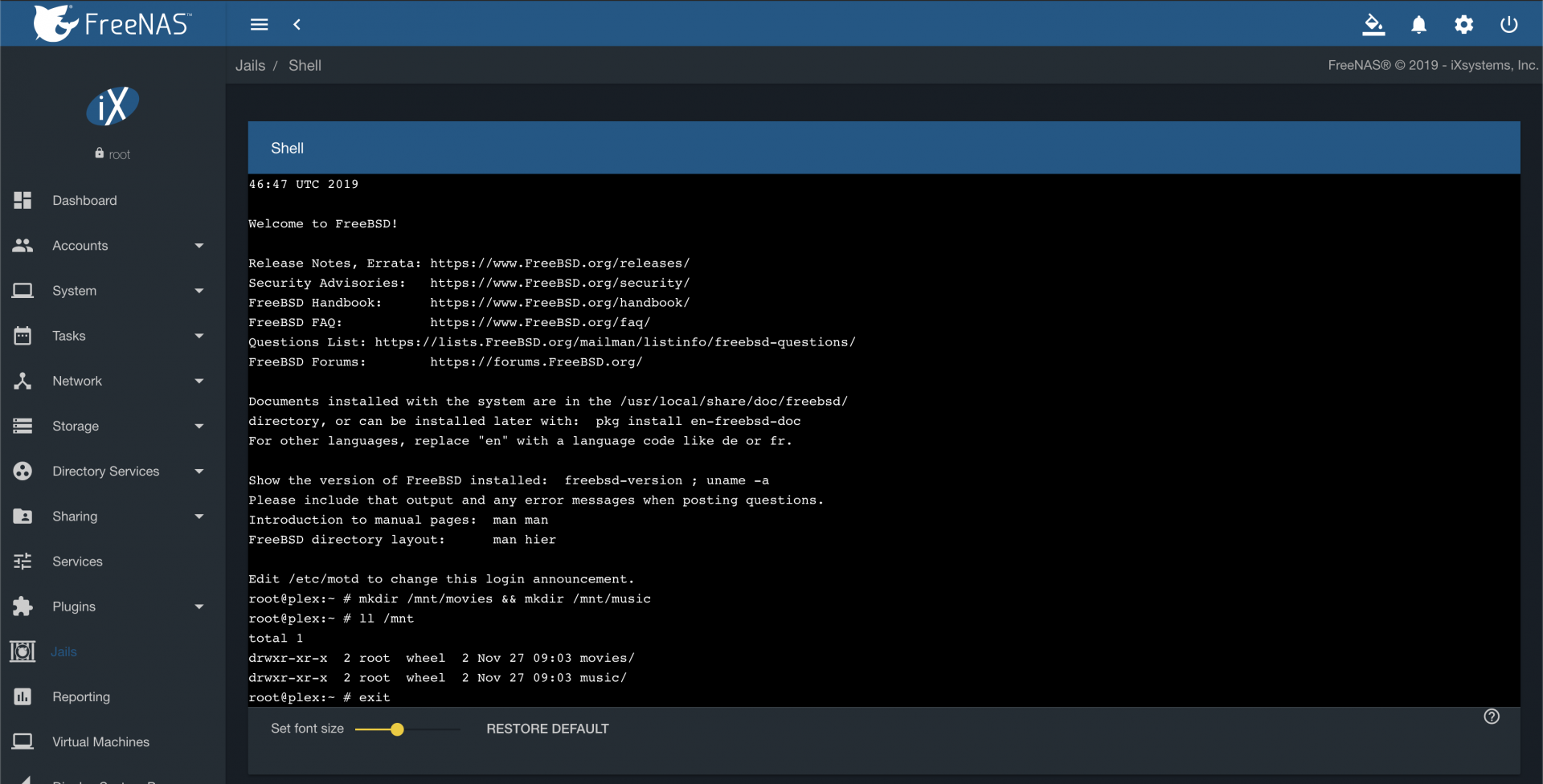The width and height of the screenshot is (1543, 784).
Task: Select the Storage menu label
Action: click(x=76, y=426)
